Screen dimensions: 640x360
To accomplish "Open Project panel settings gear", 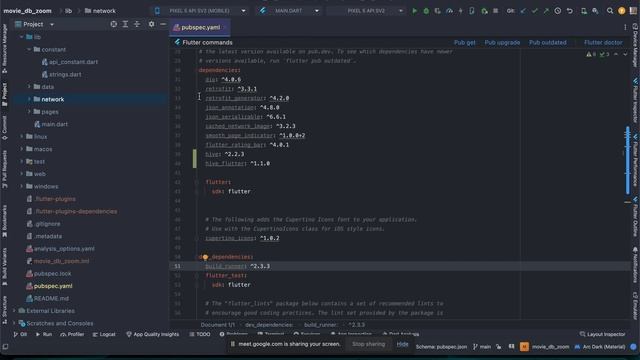I will point(151,24).
